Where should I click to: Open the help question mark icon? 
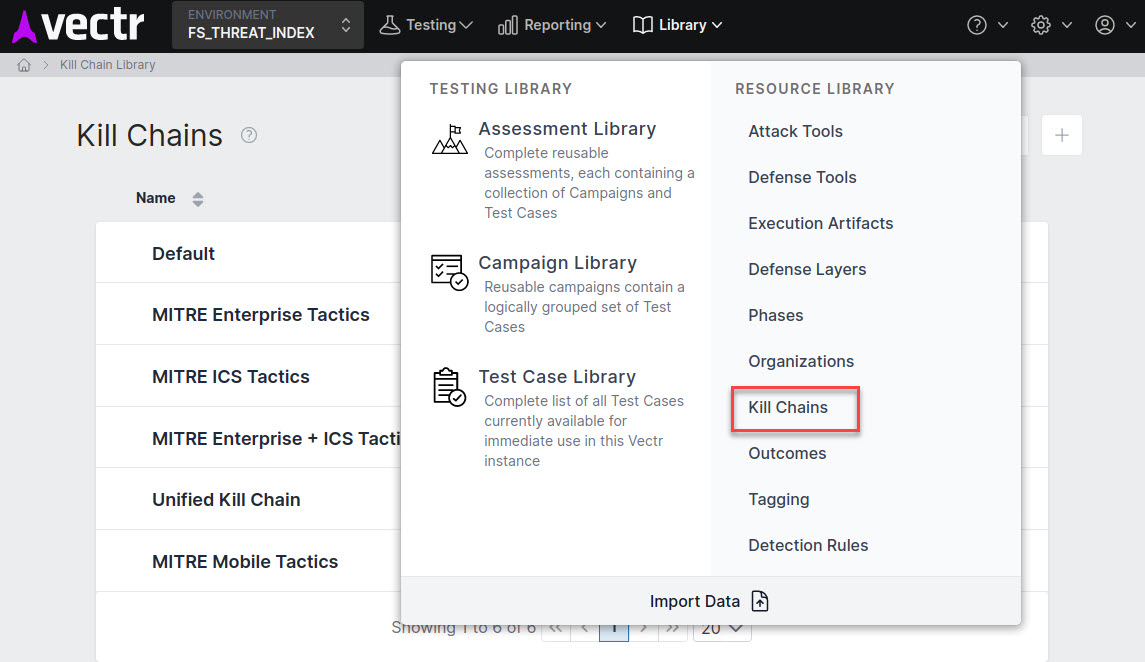977,25
